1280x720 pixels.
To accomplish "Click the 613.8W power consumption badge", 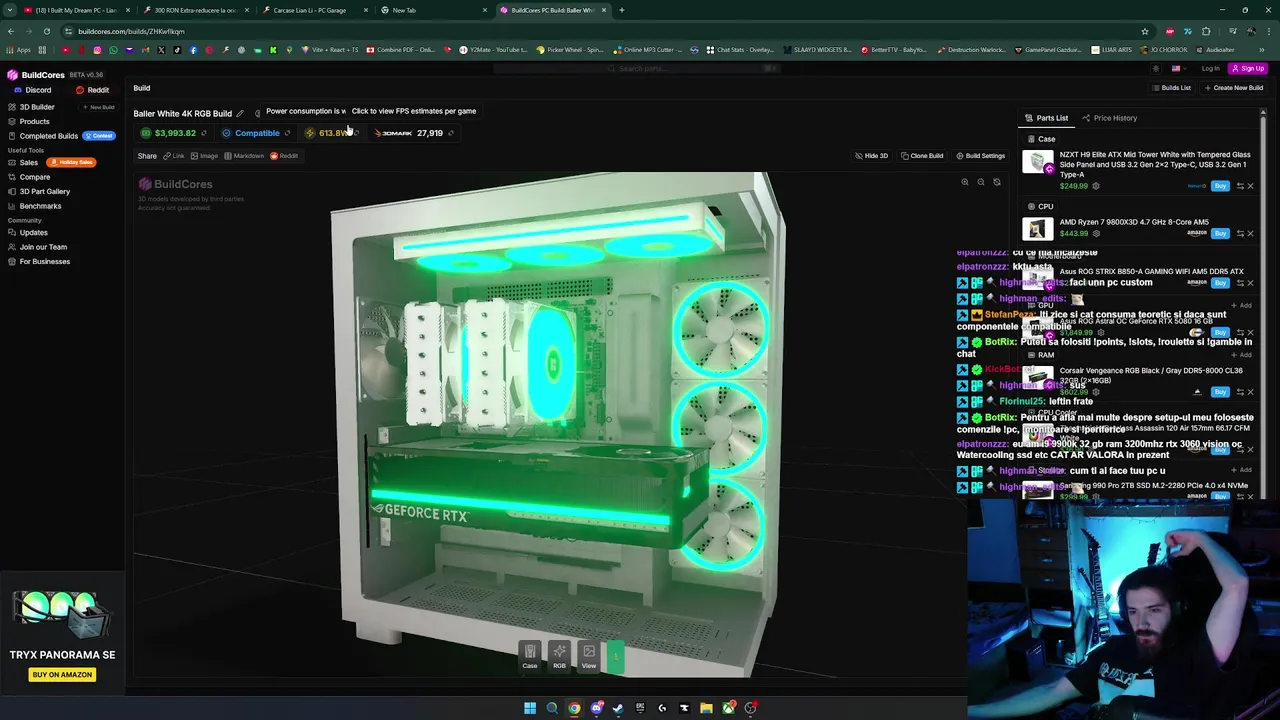I will (x=331, y=133).
